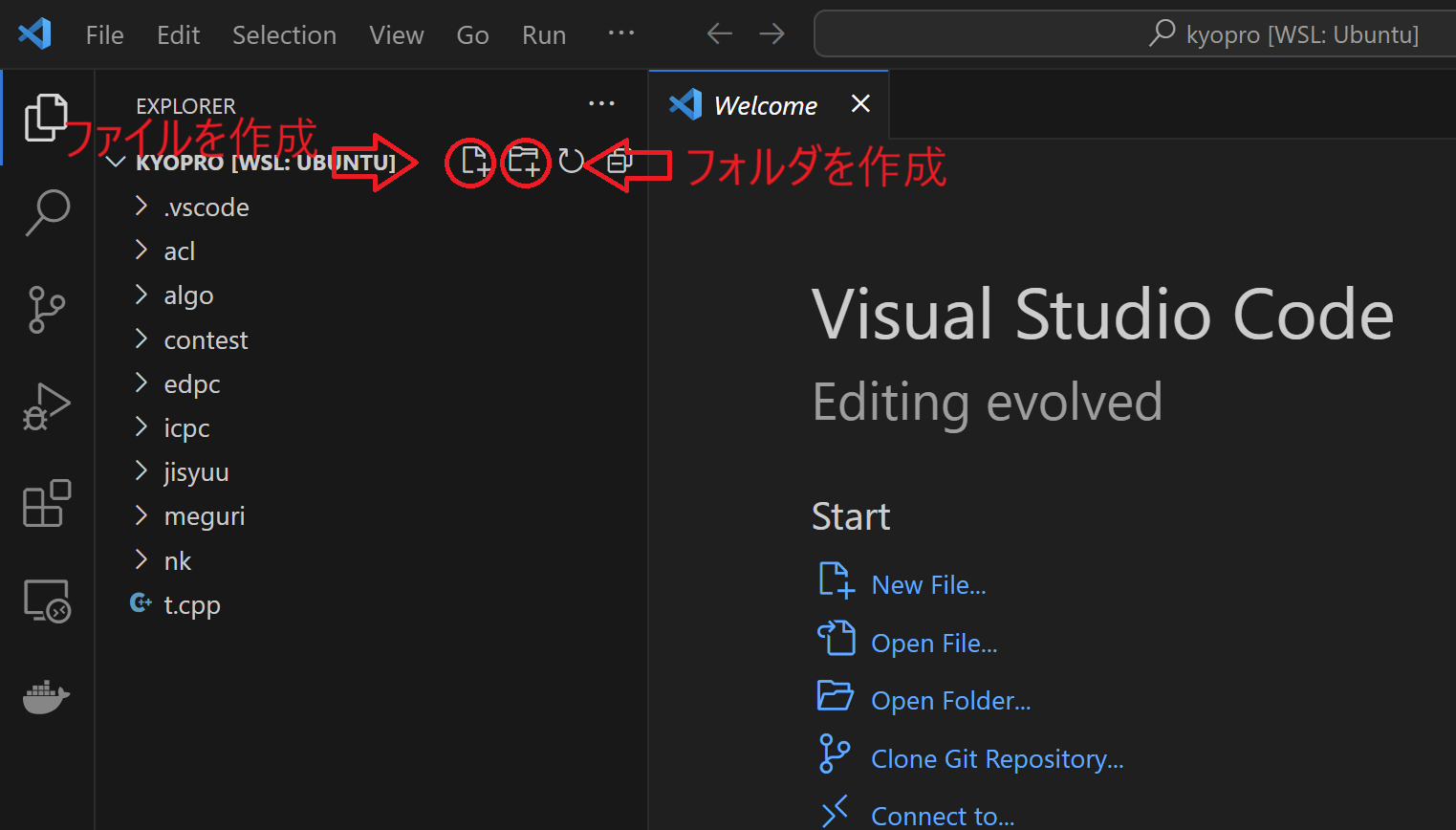Open the Search view in the sidebar

[48, 212]
